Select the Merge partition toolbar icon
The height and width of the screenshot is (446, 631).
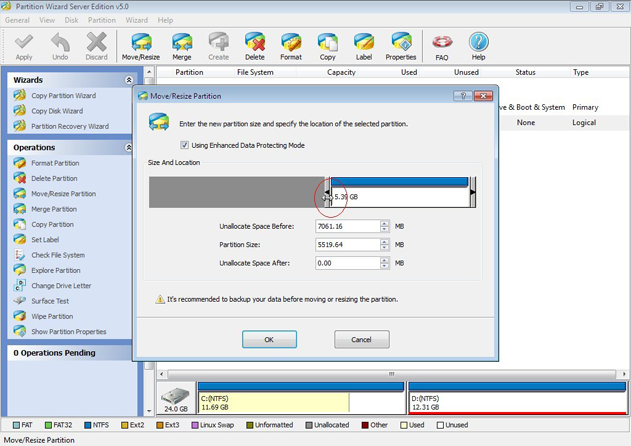(181, 46)
